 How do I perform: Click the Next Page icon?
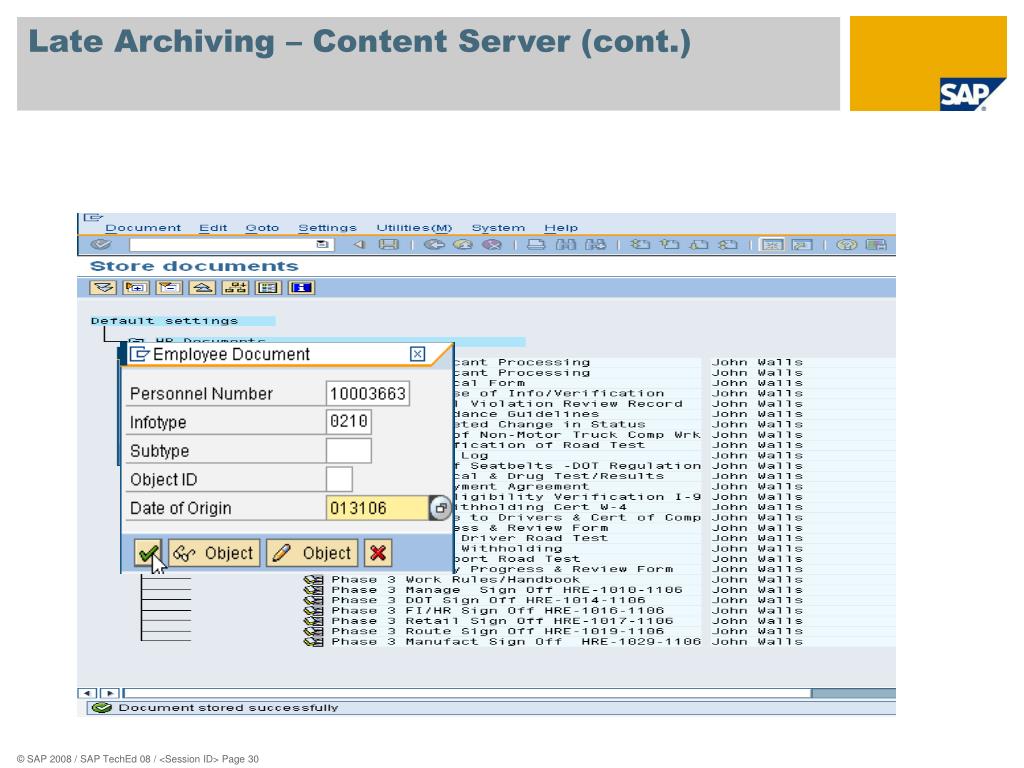coord(699,245)
